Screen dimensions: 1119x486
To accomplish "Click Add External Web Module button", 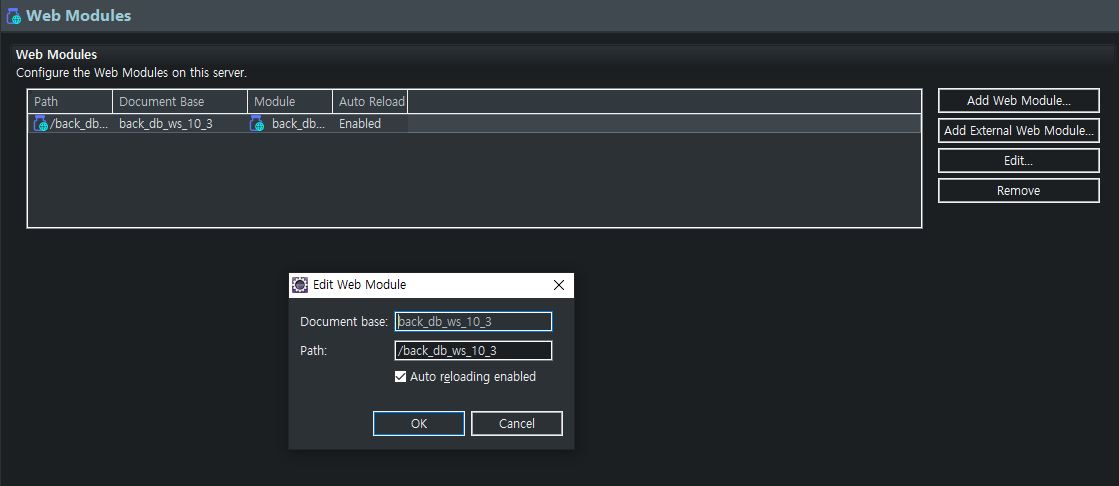I will click(x=1018, y=131).
